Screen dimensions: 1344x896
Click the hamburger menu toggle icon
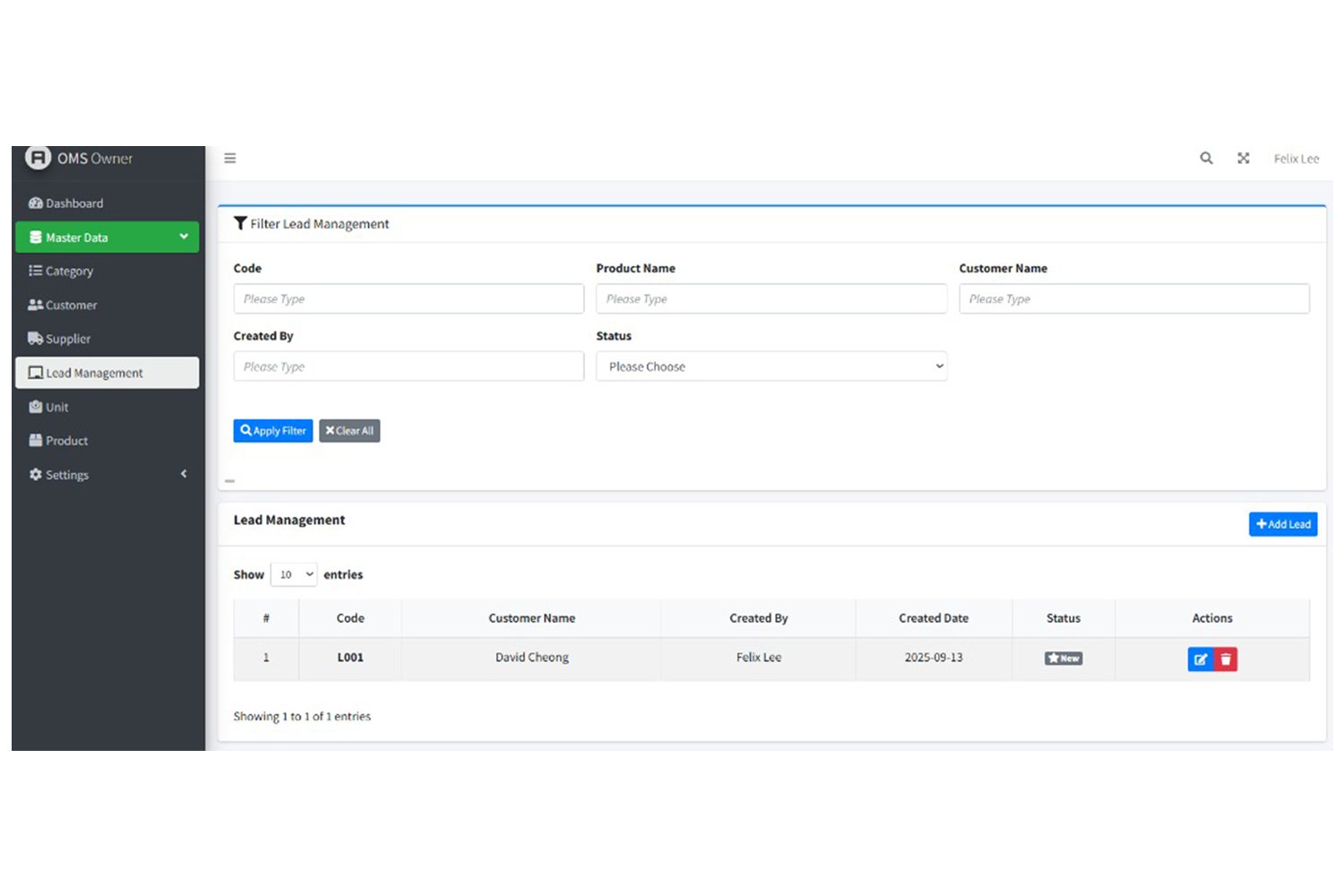point(230,159)
